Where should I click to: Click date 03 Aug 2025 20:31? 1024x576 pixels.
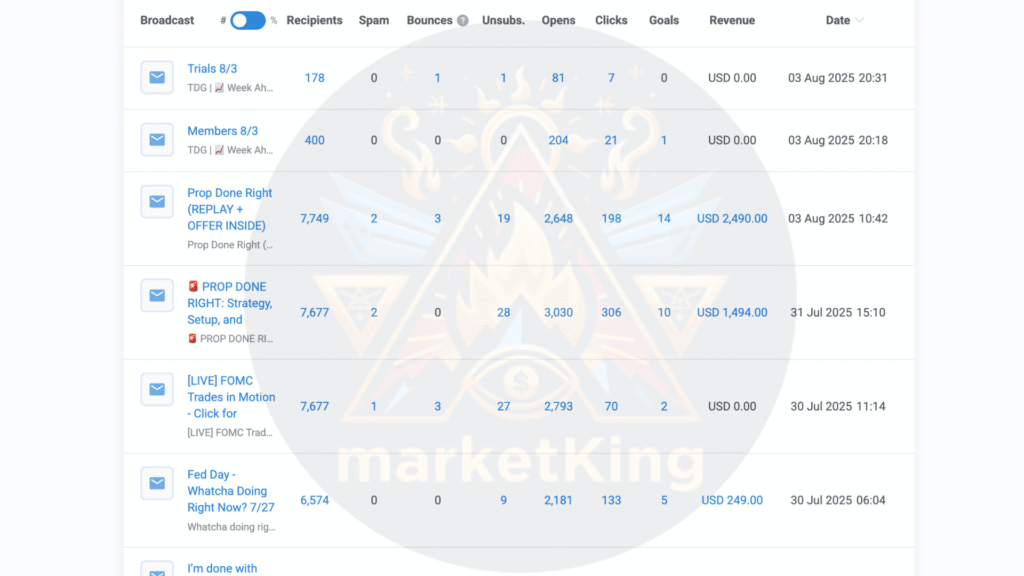[x=838, y=78]
